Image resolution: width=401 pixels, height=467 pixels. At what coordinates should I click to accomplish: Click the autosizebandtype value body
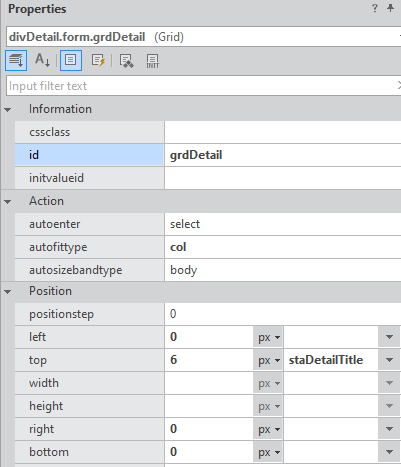(x=283, y=270)
